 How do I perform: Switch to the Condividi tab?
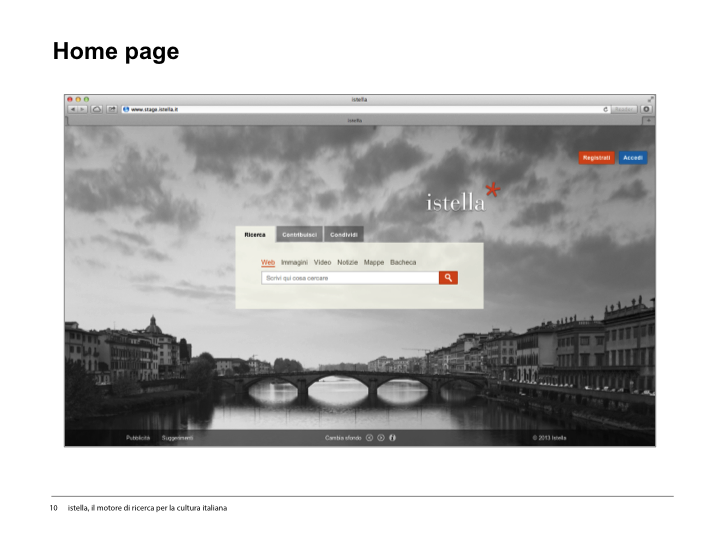pyautogui.click(x=344, y=235)
